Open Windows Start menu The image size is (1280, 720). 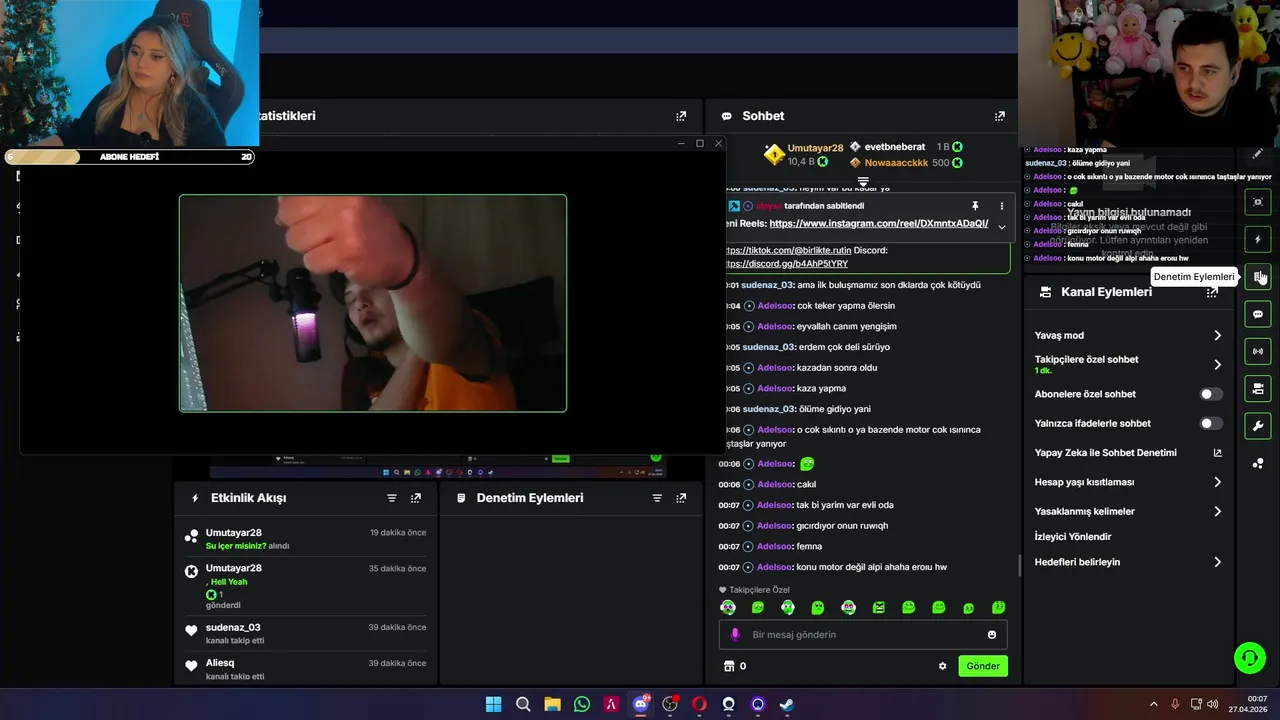(x=493, y=704)
